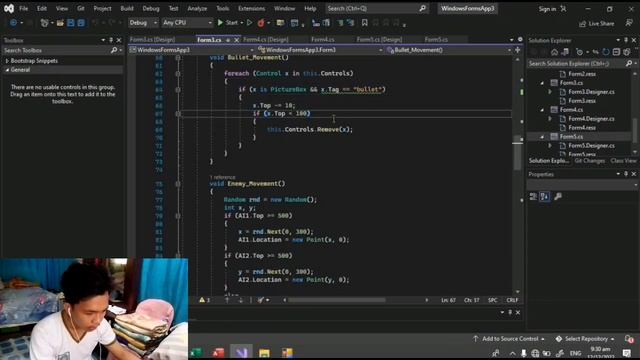Click Start Without Debugging outline arrow
Viewport: 640px width, 360px height.
click(x=249, y=23)
